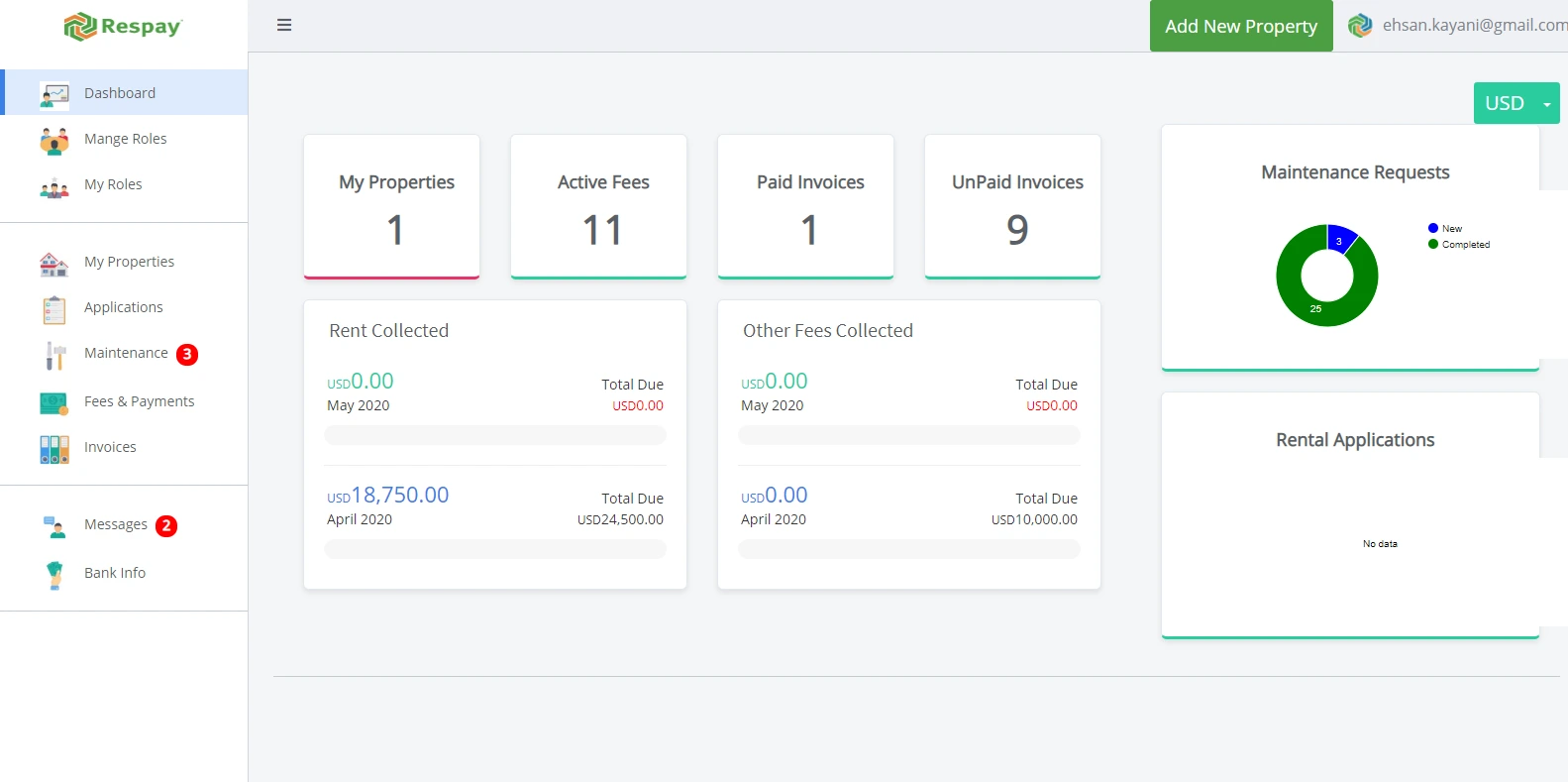1568x782 pixels.
Task: Click the My Properties house icon
Action: (x=54, y=263)
